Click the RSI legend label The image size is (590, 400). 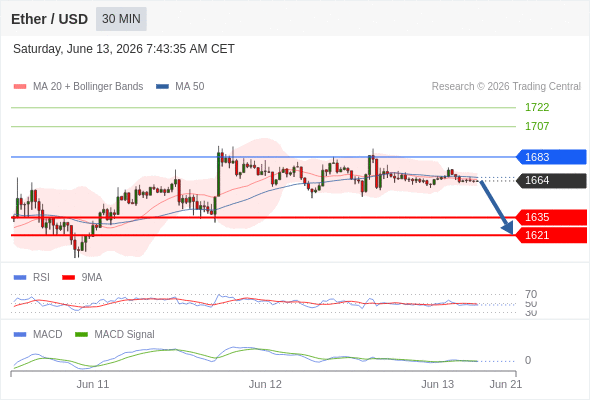(x=41, y=278)
